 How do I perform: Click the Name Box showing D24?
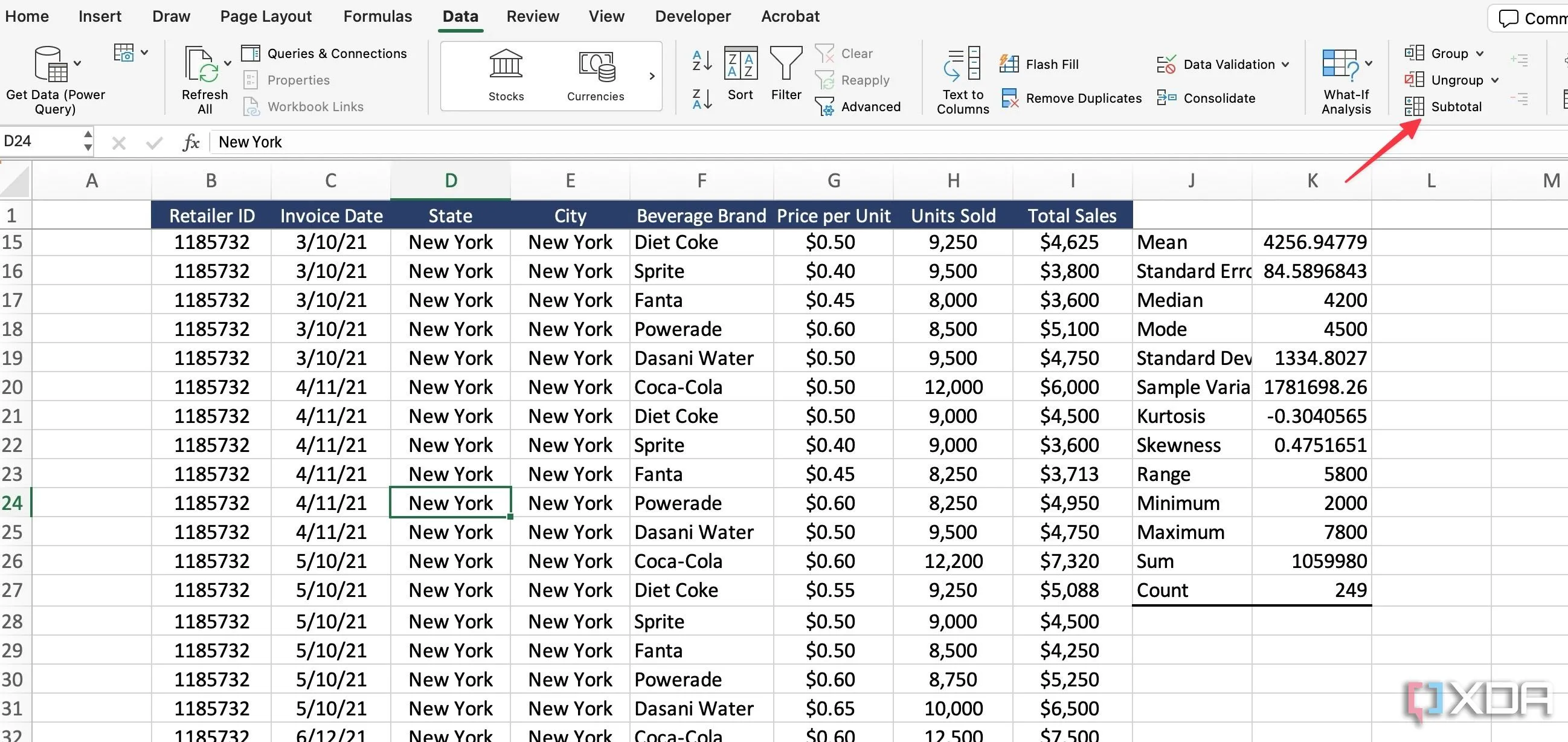(40, 141)
